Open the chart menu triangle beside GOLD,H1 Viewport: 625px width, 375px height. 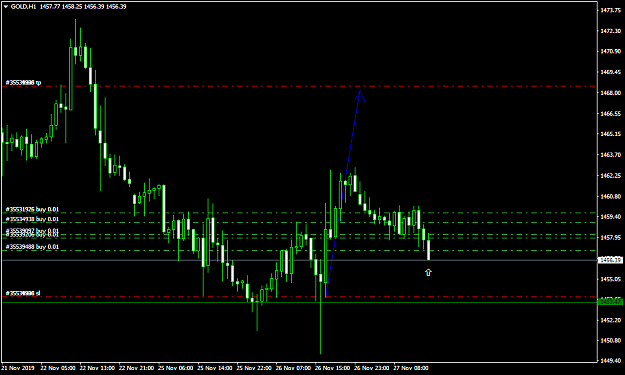click(x=6, y=7)
